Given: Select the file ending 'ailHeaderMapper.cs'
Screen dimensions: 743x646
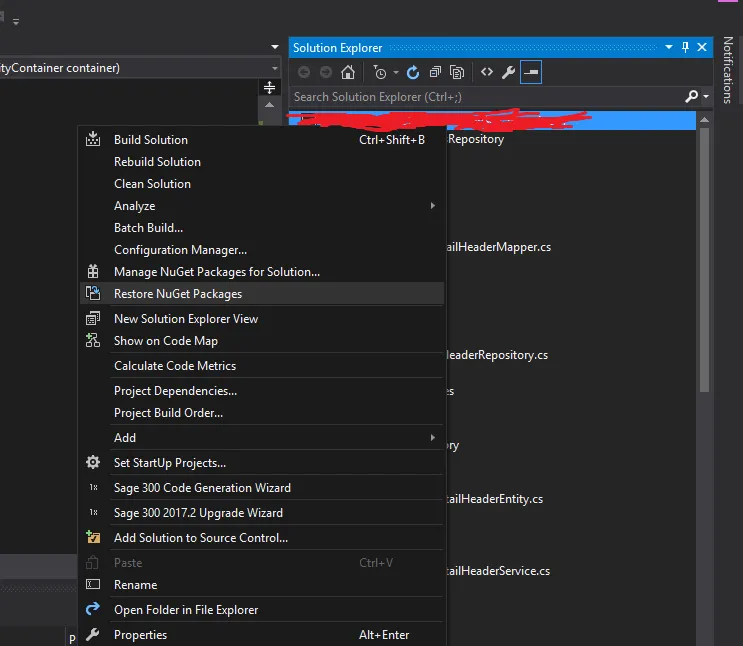Looking at the screenshot, I should tap(499, 247).
